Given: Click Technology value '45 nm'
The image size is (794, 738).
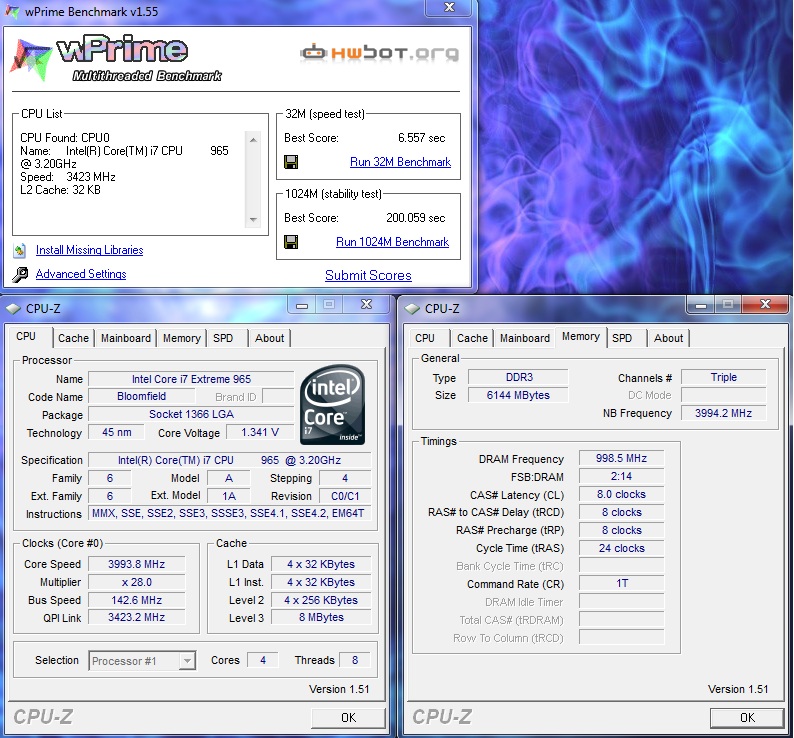Looking at the screenshot, I should (x=116, y=433).
